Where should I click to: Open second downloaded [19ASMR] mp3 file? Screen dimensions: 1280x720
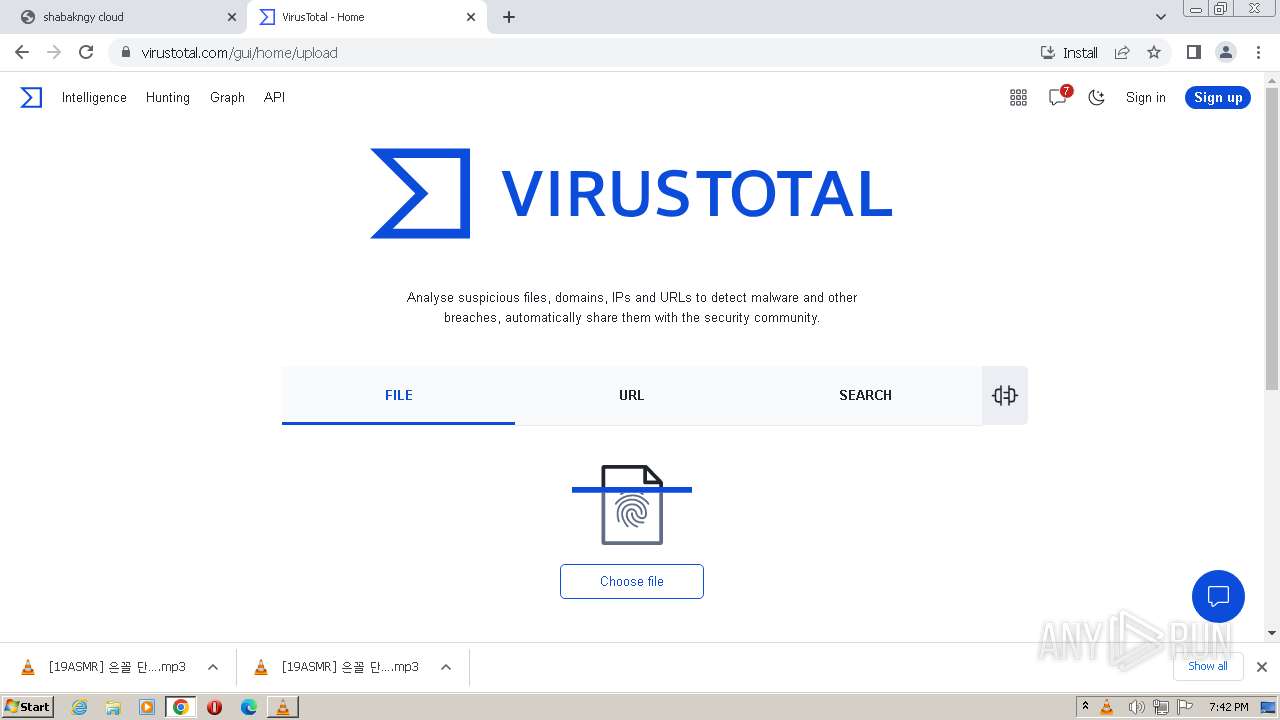338,667
